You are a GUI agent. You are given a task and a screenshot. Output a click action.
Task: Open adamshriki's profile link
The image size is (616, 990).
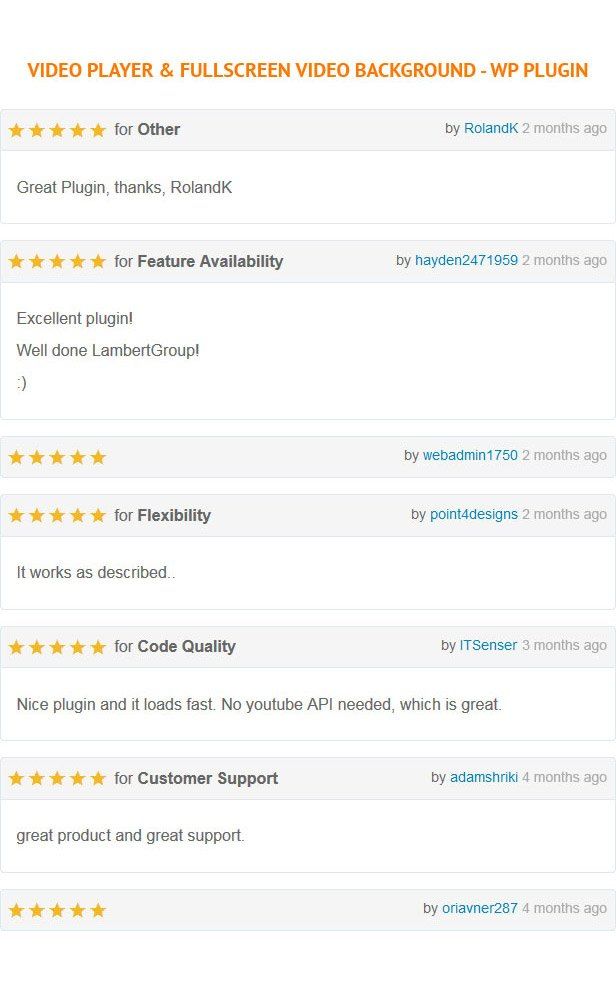click(x=484, y=777)
